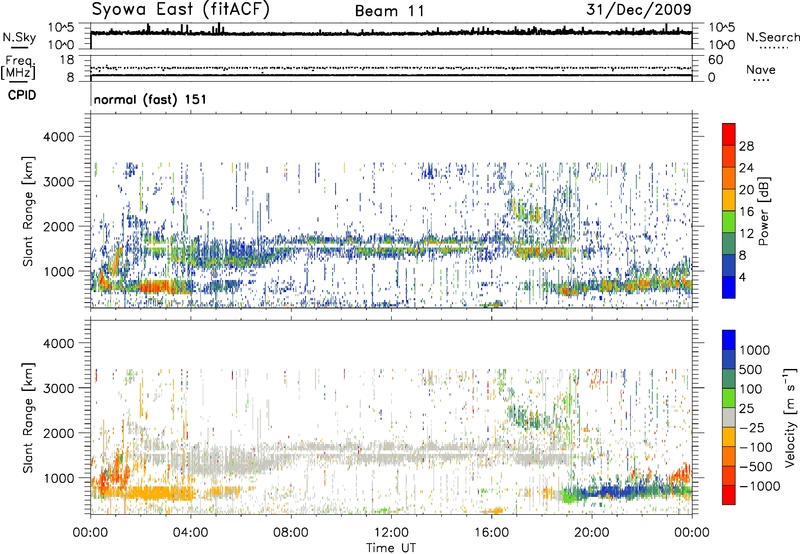The width and height of the screenshot is (800, 554).
Task: Click the N.Sky axis label
Action: point(19,37)
